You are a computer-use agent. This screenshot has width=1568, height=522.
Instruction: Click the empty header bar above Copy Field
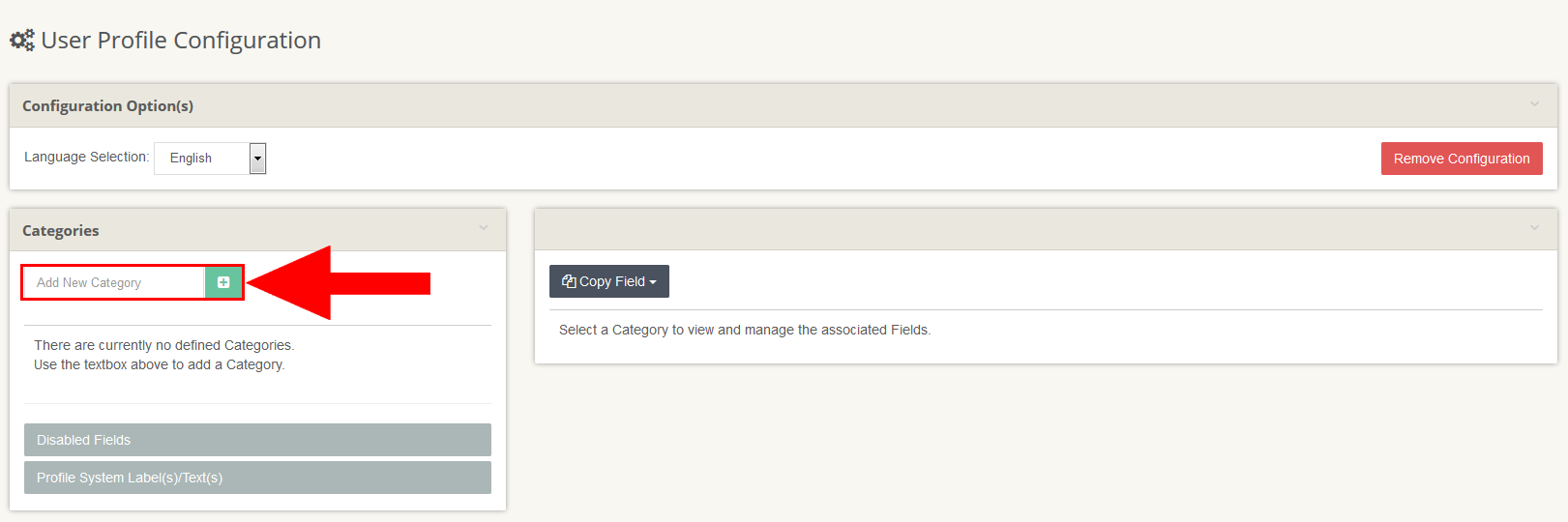pyautogui.click(x=967, y=229)
